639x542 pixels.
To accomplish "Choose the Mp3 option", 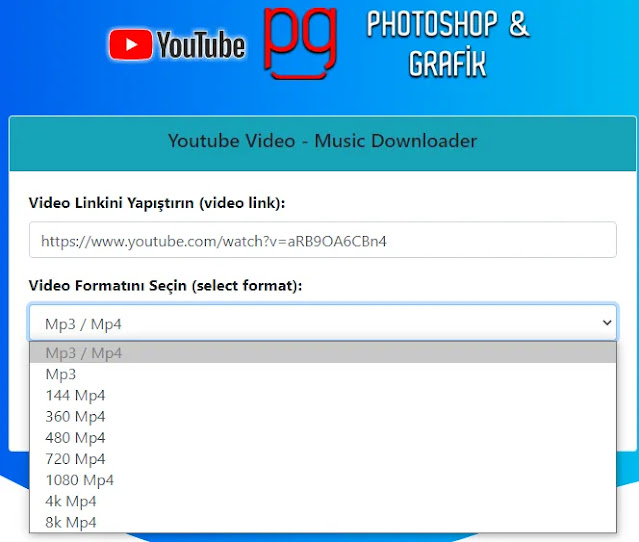I will click(x=323, y=374).
